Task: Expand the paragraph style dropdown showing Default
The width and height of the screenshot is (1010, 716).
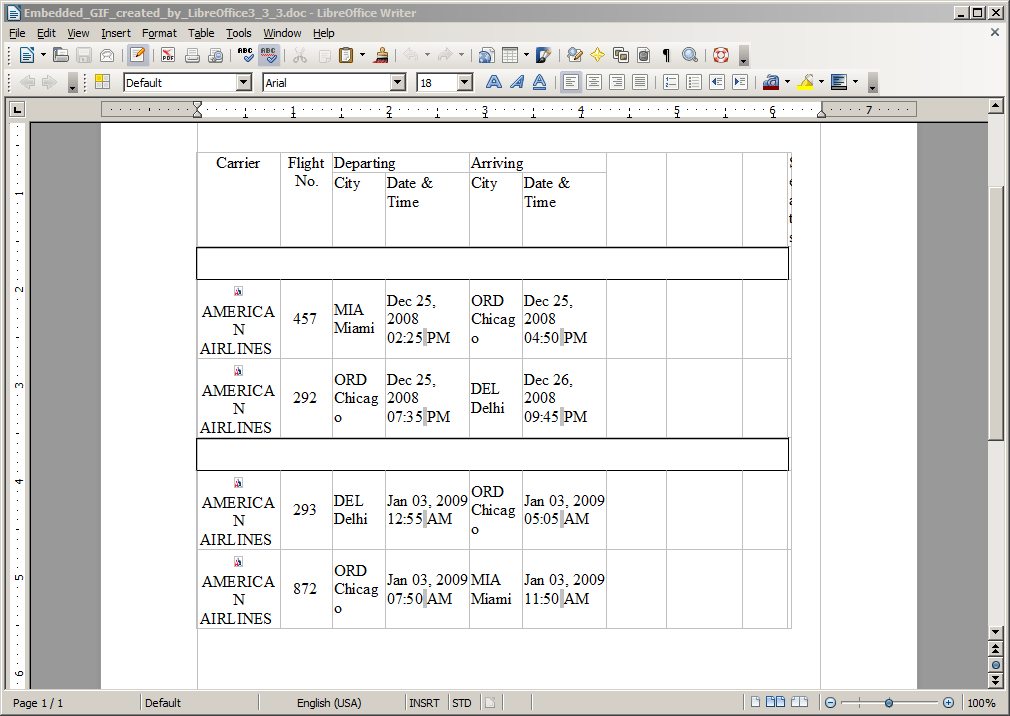Action: pyautogui.click(x=243, y=83)
